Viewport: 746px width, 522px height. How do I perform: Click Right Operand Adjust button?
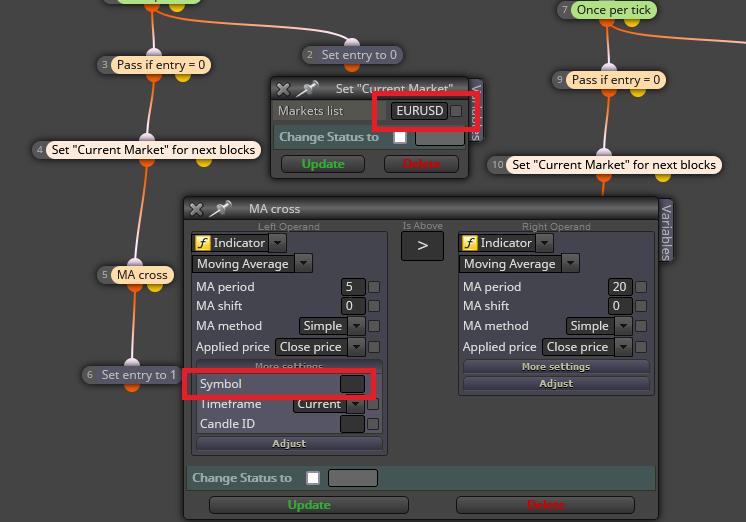(x=556, y=384)
